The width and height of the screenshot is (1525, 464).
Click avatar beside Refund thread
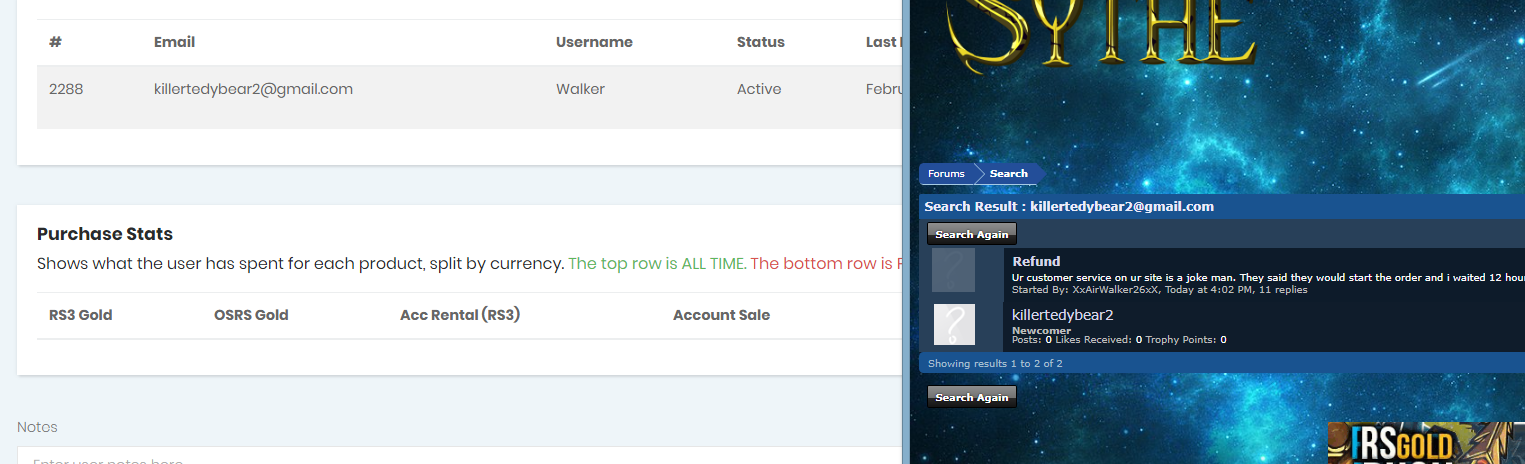click(953, 270)
